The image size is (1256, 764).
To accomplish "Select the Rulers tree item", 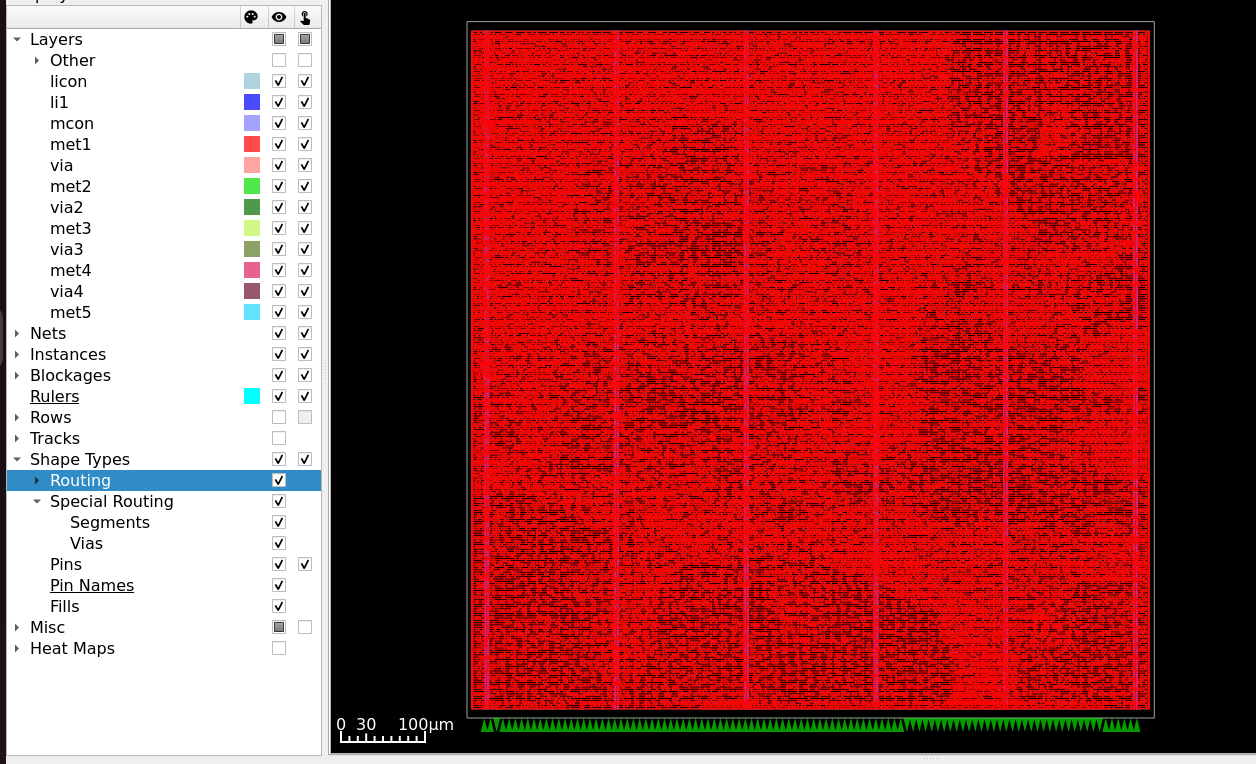I will pyautogui.click(x=54, y=396).
